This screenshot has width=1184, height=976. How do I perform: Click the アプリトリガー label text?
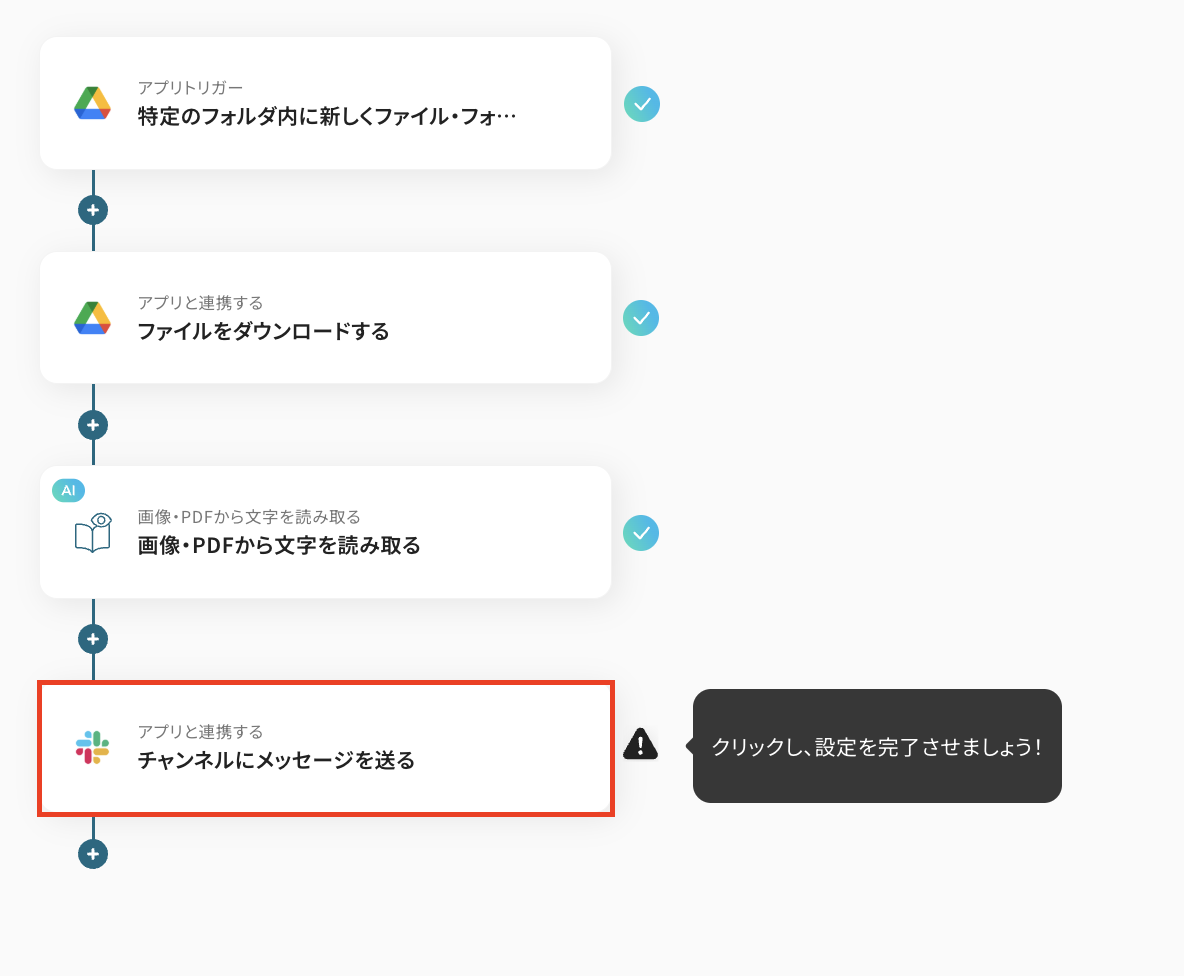[190, 88]
